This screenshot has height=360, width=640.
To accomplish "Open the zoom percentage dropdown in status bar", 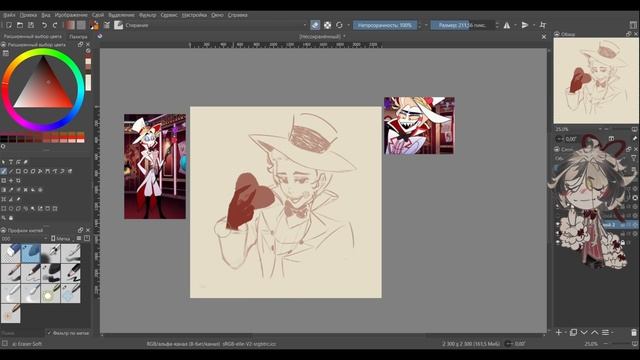I will point(591,344).
